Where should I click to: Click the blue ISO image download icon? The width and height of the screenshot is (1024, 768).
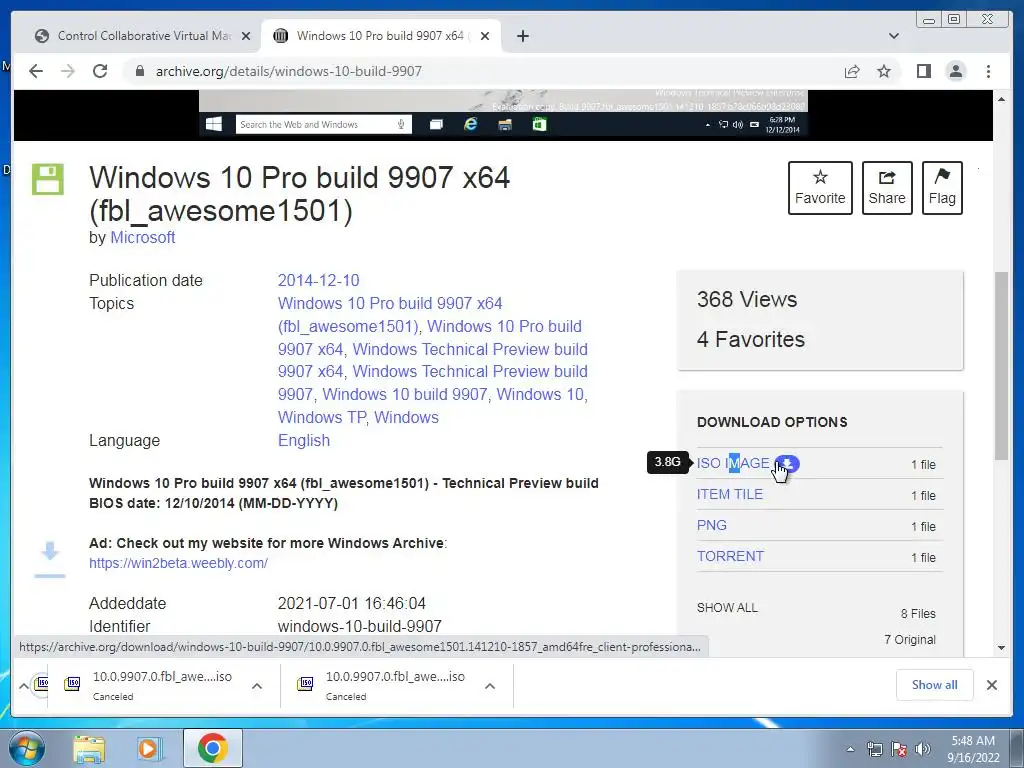coord(788,464)
